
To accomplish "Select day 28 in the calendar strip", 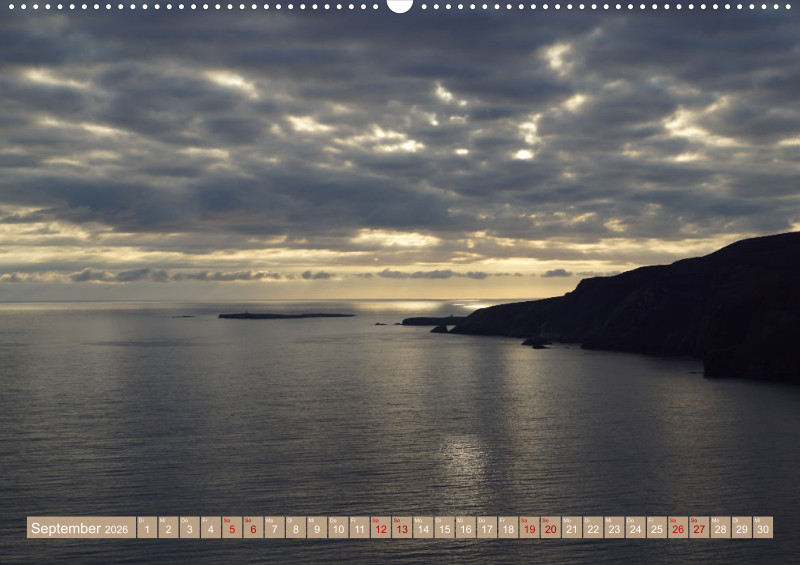I will click(x=721, y=527).
